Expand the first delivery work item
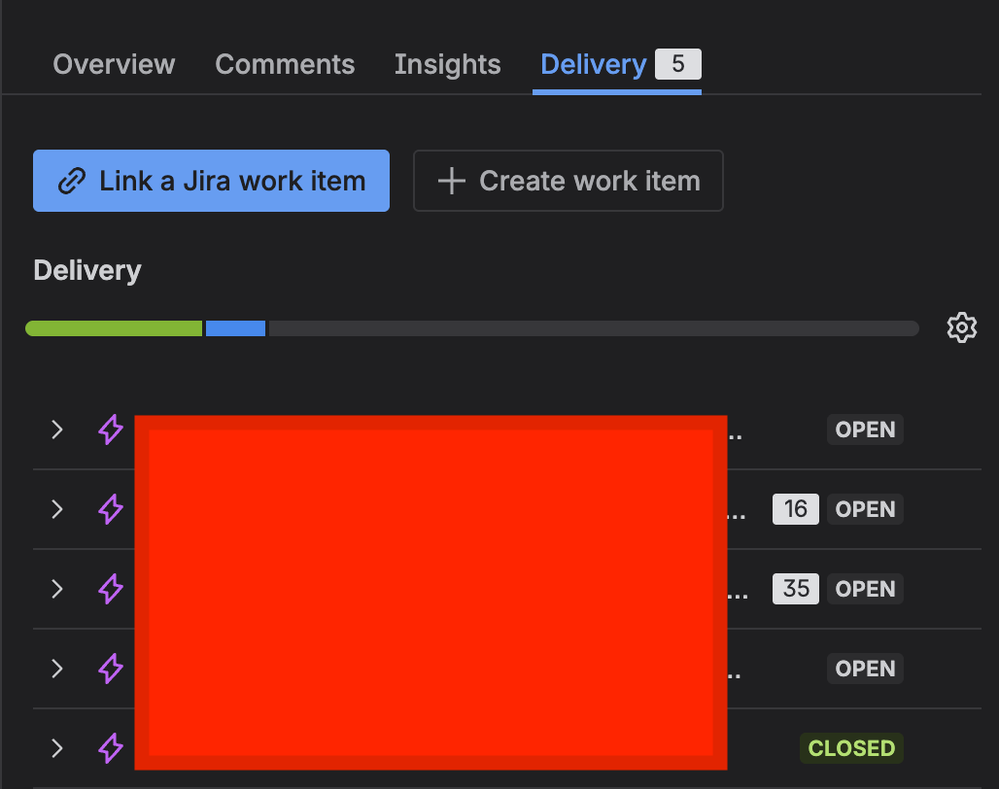The width and height of the screenshot is (999, 789). point(57,430)
